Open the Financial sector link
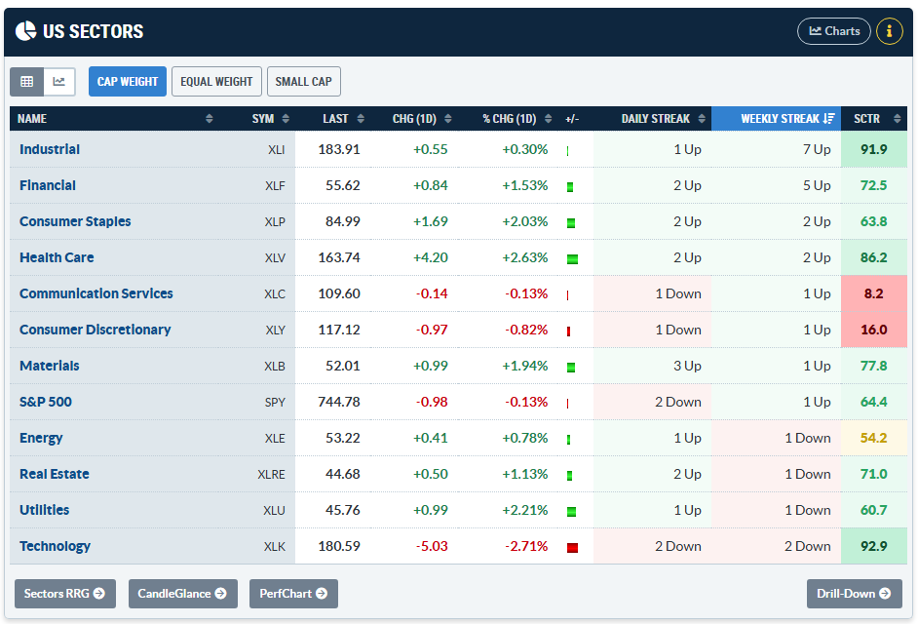 click(47, 186)
